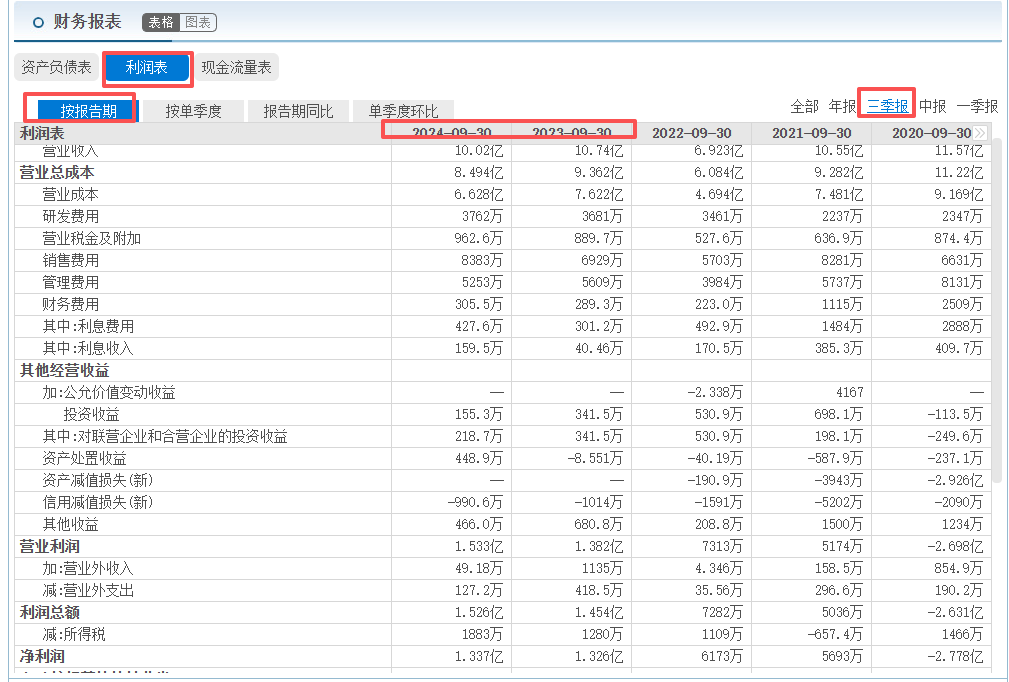
Task: Click the 财务费用 row label
Action: 71,304
